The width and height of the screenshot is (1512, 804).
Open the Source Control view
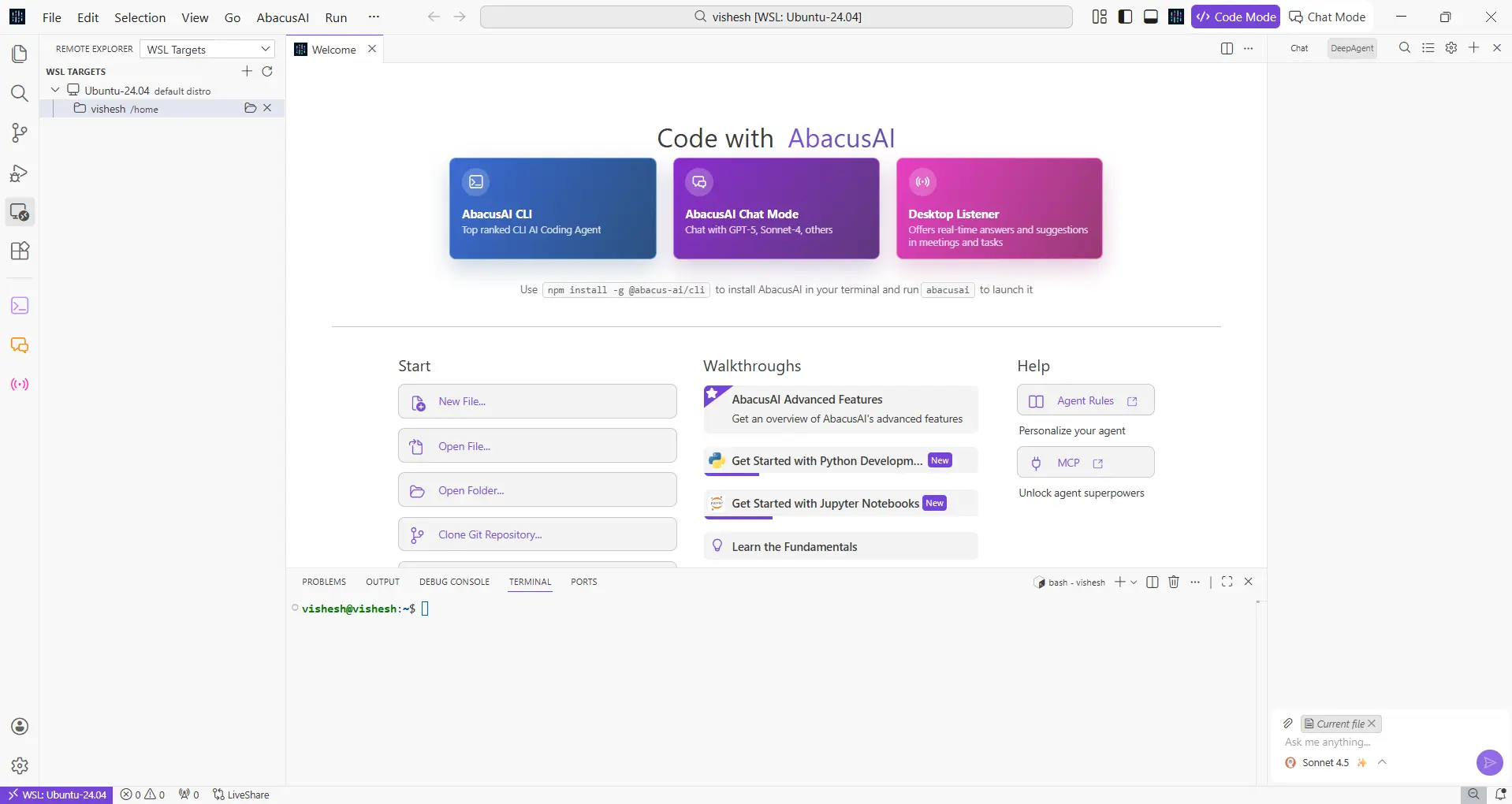20,132
